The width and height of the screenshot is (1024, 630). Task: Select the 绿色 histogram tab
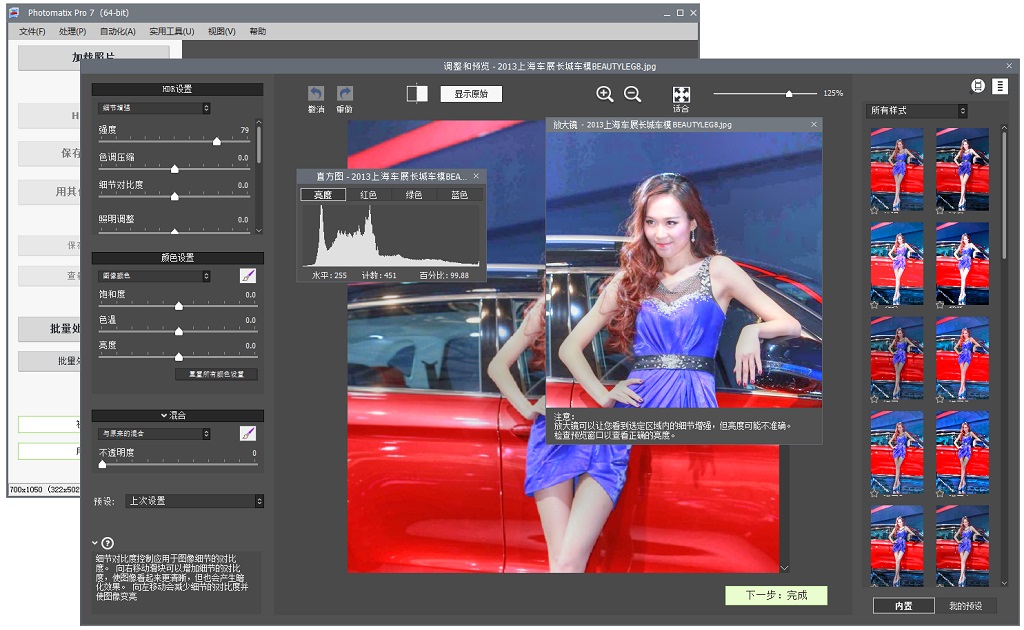click(x=414, y=195)
